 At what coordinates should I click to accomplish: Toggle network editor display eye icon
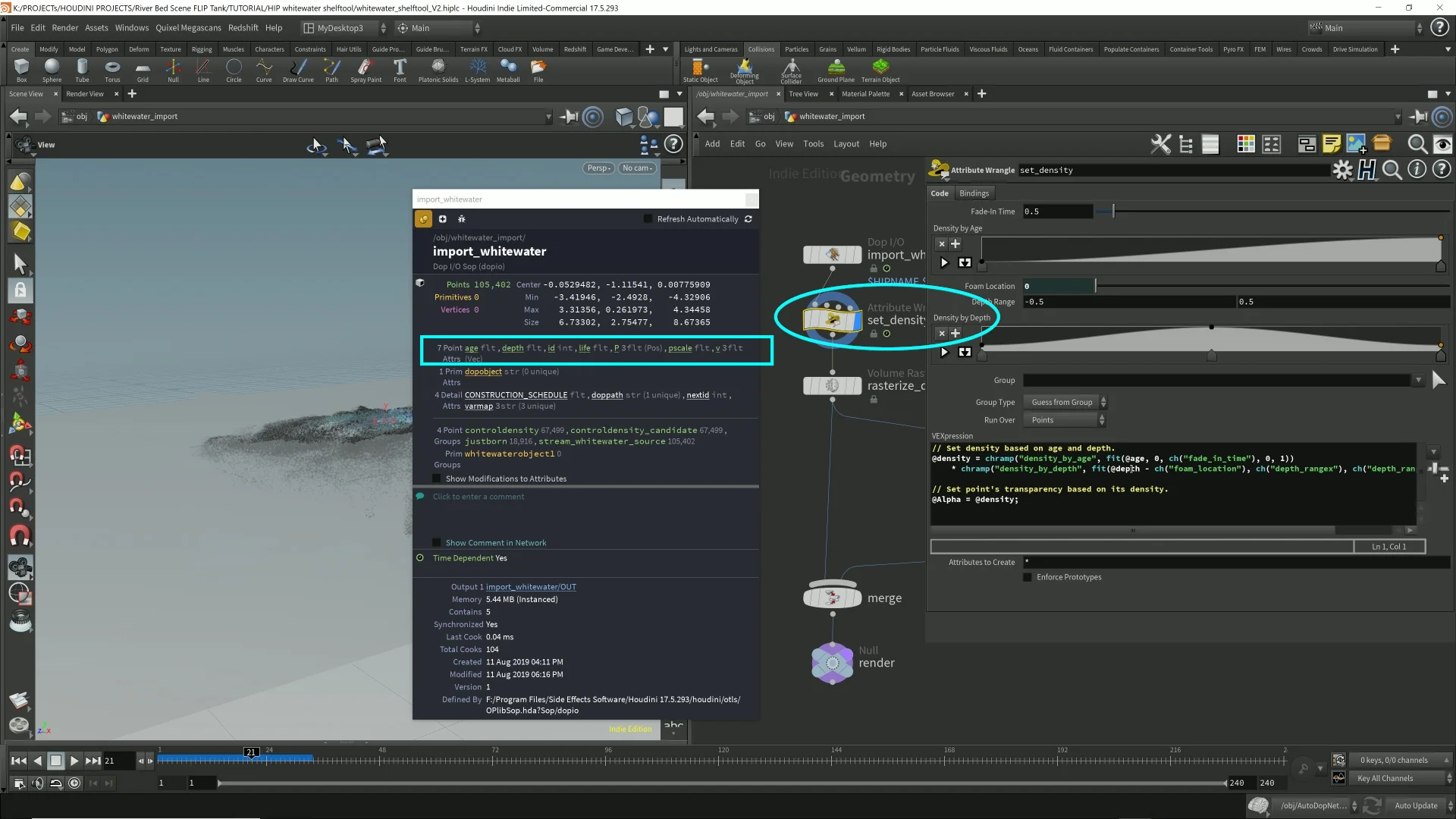pos(1442,144)
